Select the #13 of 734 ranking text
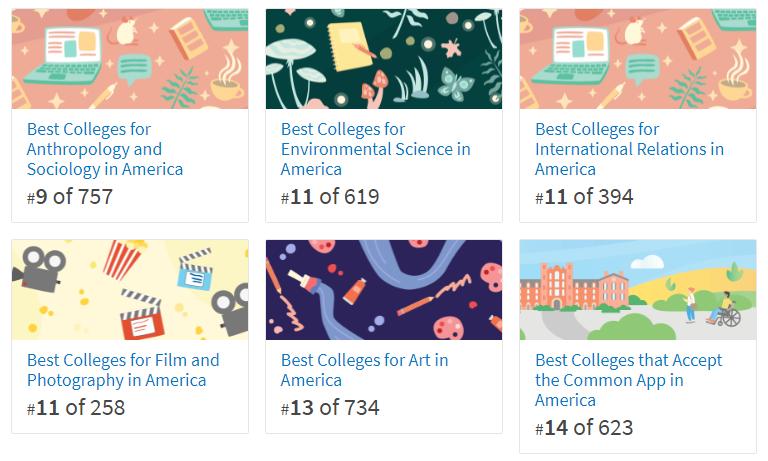 click(x=330, y=408)
